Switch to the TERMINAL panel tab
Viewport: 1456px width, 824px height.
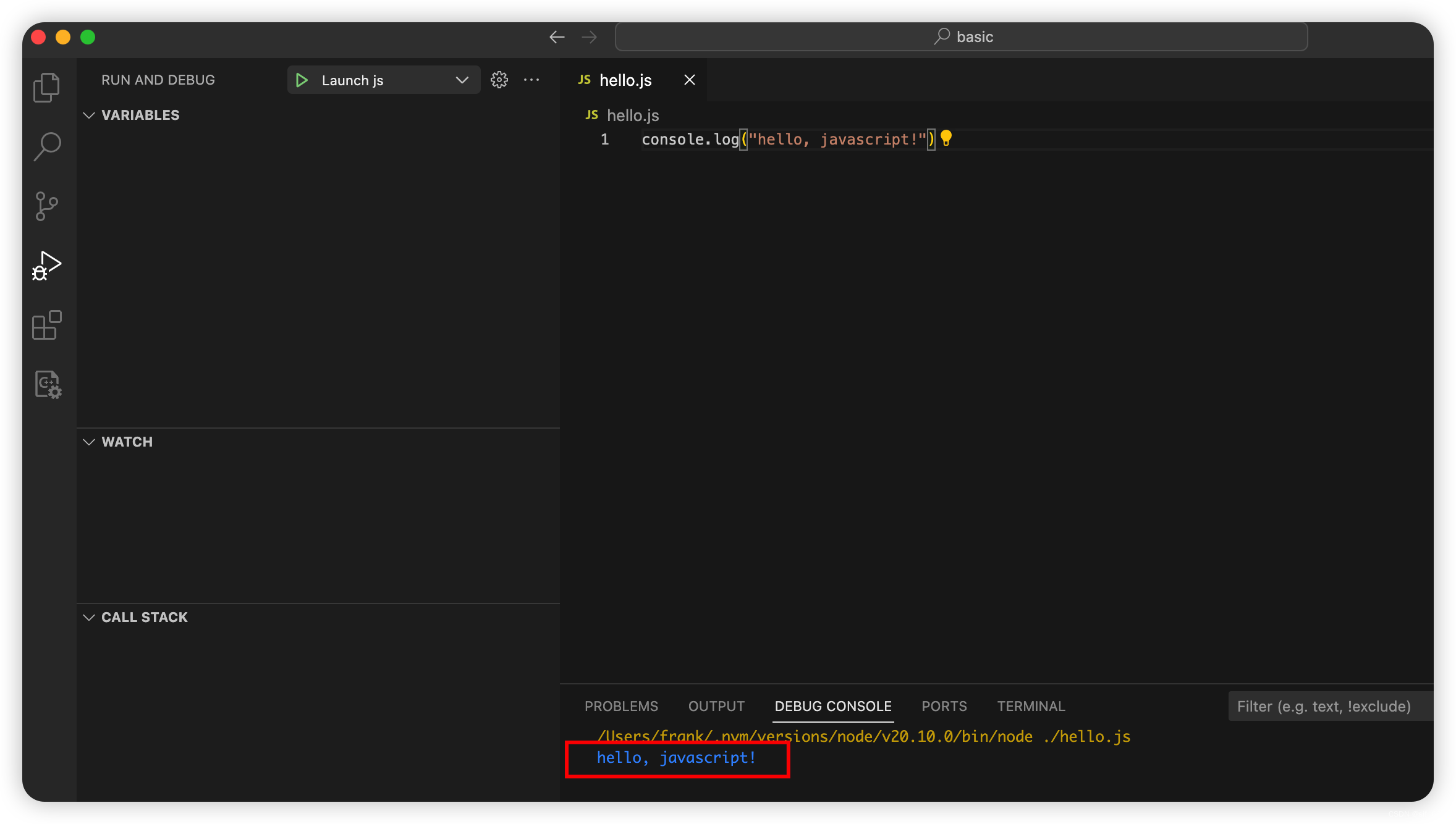click(1031, 706)
